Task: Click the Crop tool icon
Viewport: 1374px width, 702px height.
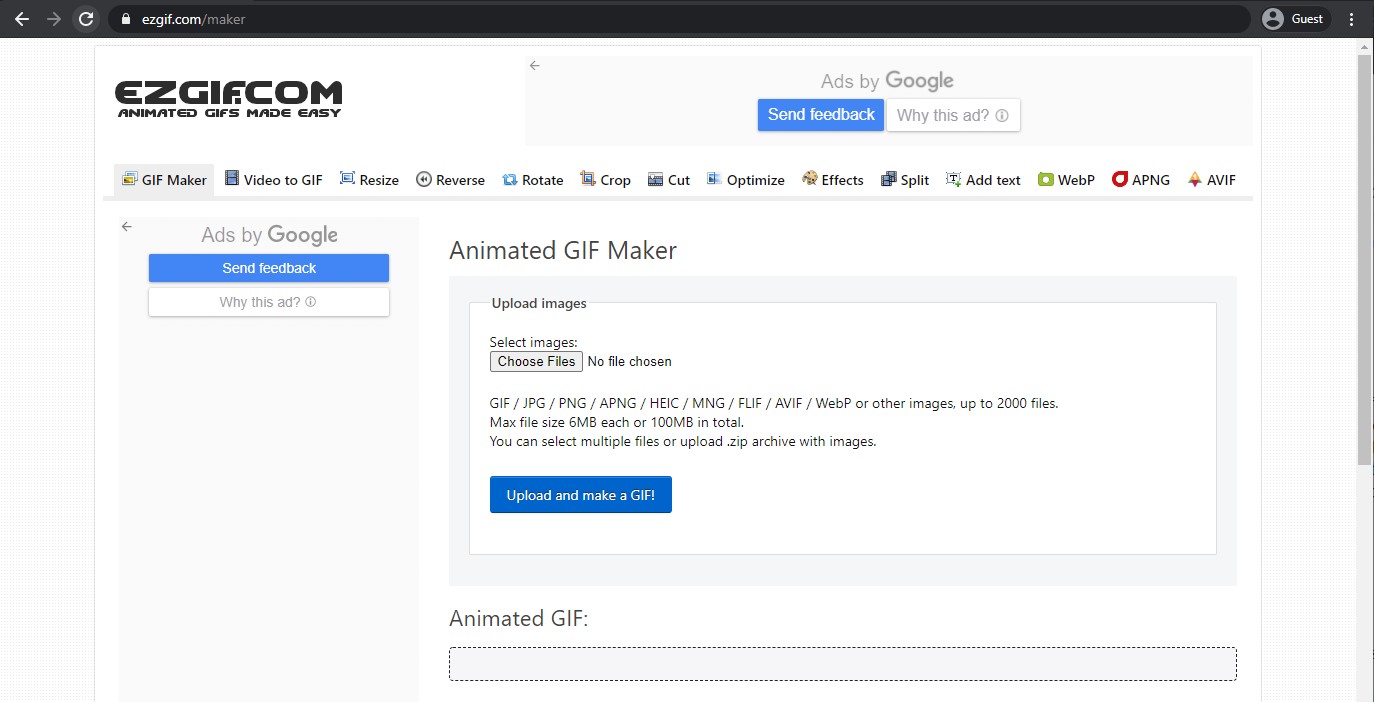Action: 588,179
